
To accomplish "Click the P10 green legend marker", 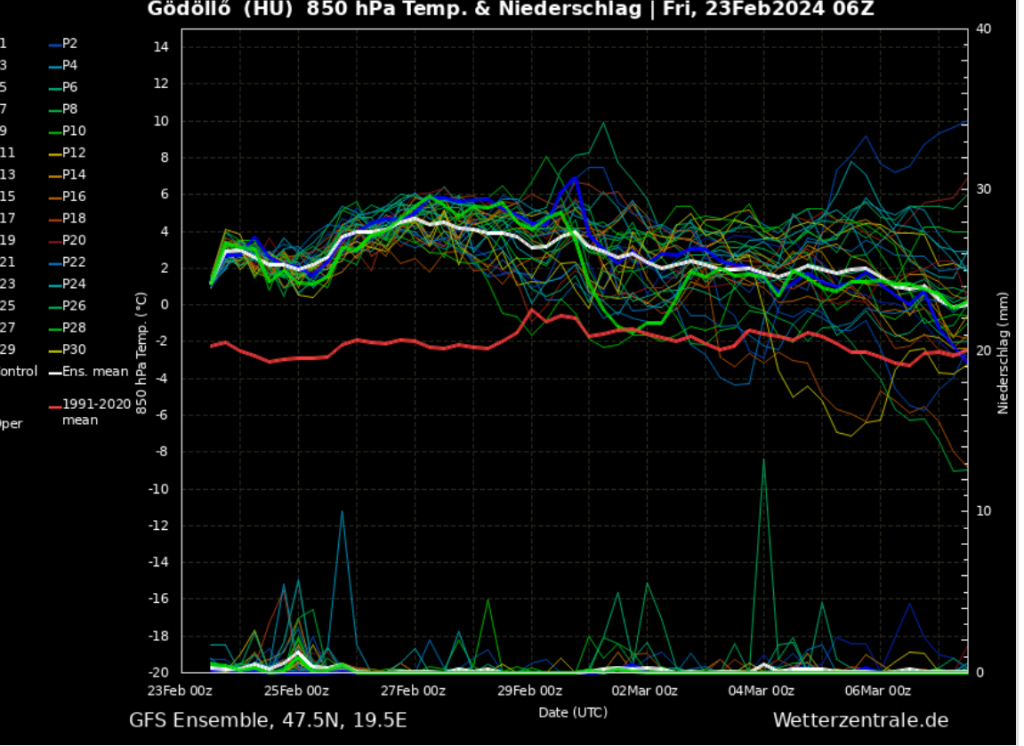I will coord(54,132).
